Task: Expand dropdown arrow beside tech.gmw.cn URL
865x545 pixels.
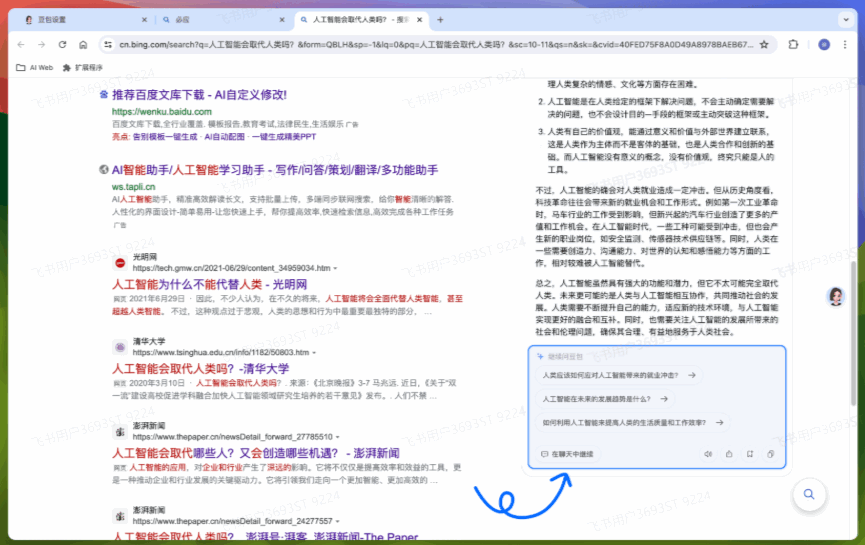Action: coord(335,268)
